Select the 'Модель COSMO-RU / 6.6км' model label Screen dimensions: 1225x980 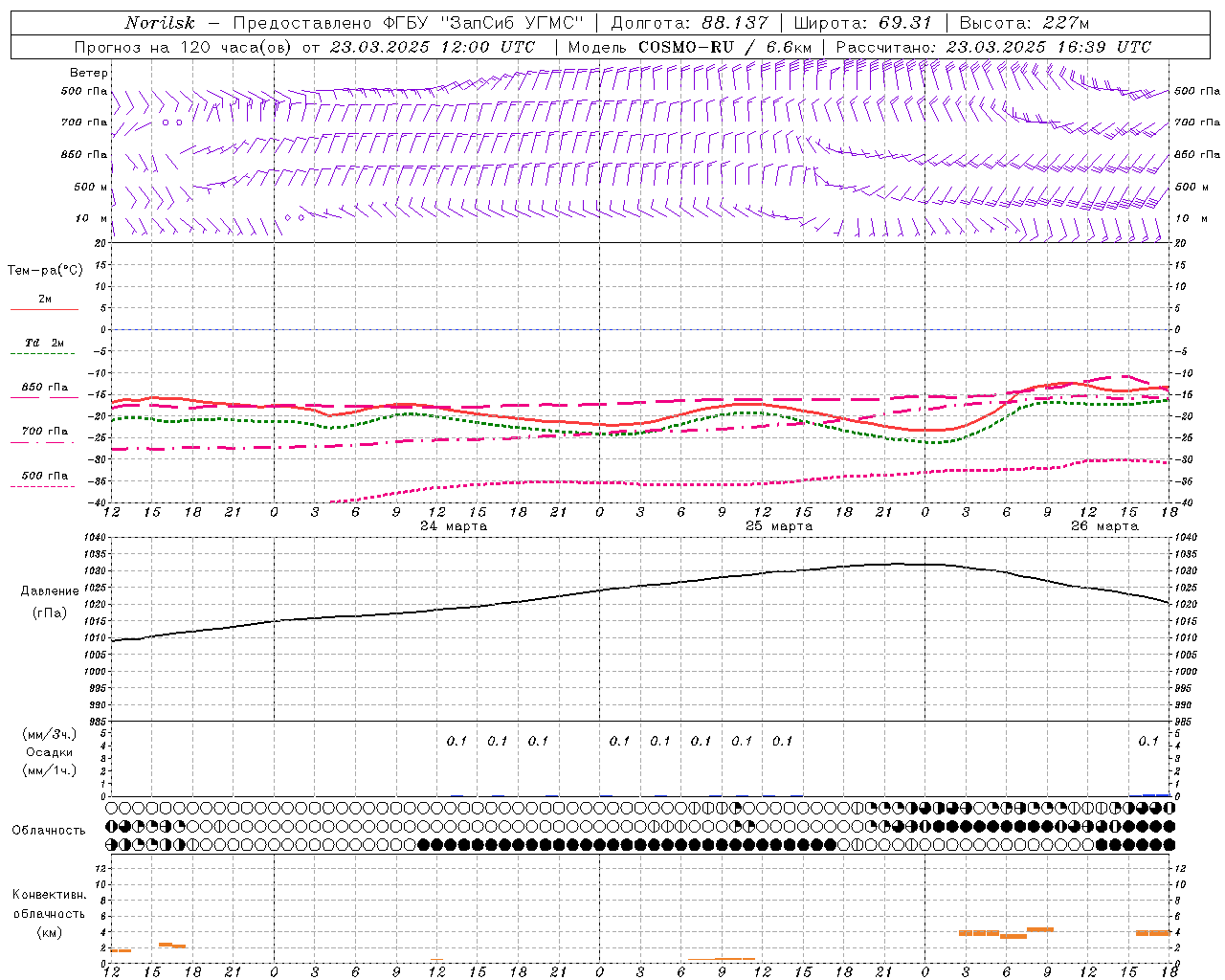click(690, 47)
